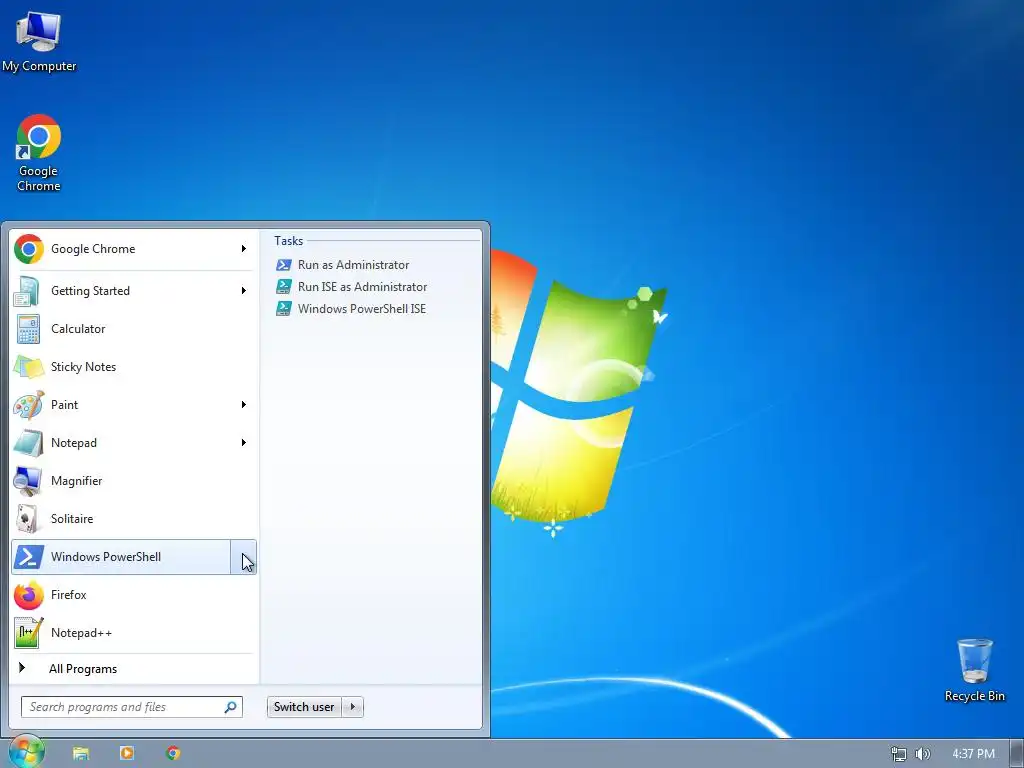Image resolution: width=1024 pixels, height=768 pixels.
Task: Launch Calculator from the Start menu
Action: 134,328
